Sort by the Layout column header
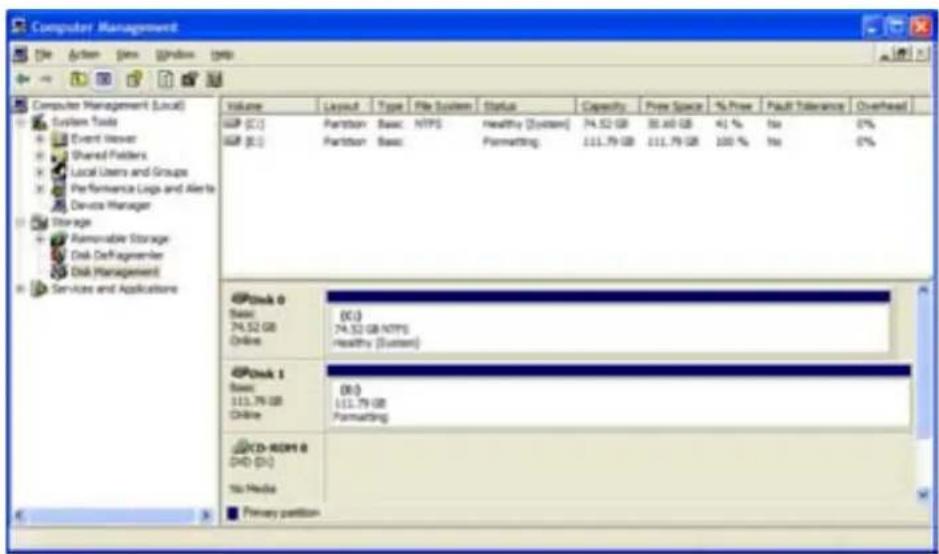Screen dimensions: 939x554 pyautogui.click(x=345, y=106)
